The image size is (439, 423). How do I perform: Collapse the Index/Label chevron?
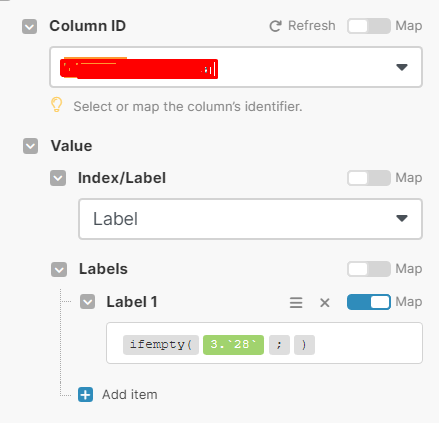[58, 178]
